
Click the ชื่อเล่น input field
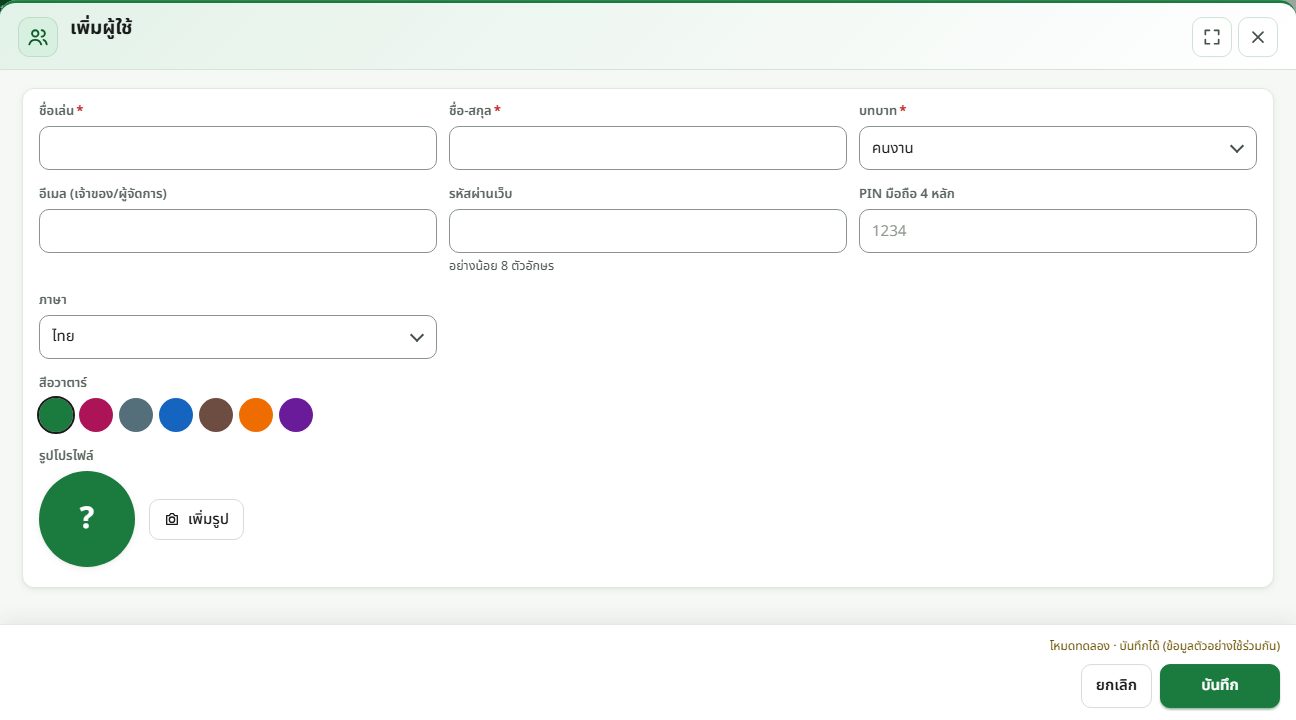click(x=238, y=148)
